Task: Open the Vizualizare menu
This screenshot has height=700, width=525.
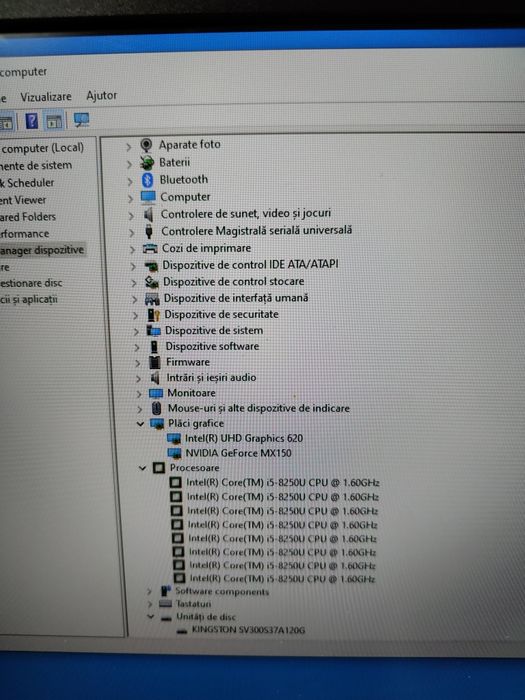Action: point(46,97)
